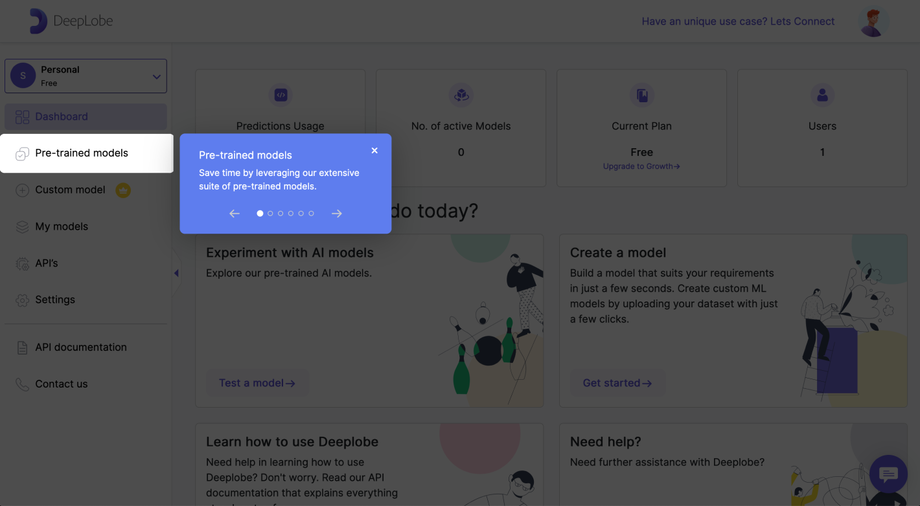Click the Get started button
Viewport: 920px width, 506px height.
(x=617, y=383)
